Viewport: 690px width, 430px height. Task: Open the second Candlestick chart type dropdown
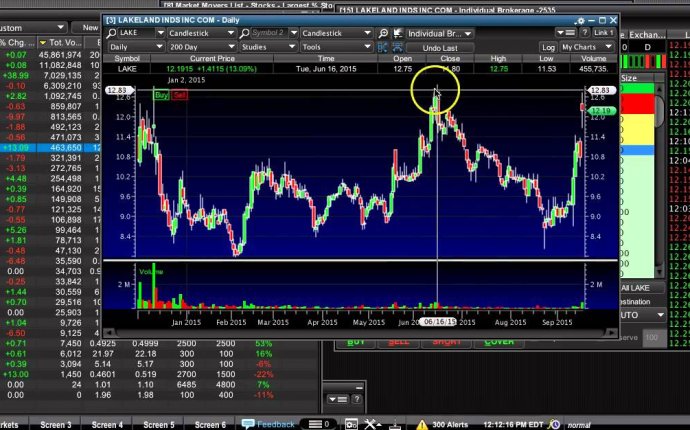337,33
